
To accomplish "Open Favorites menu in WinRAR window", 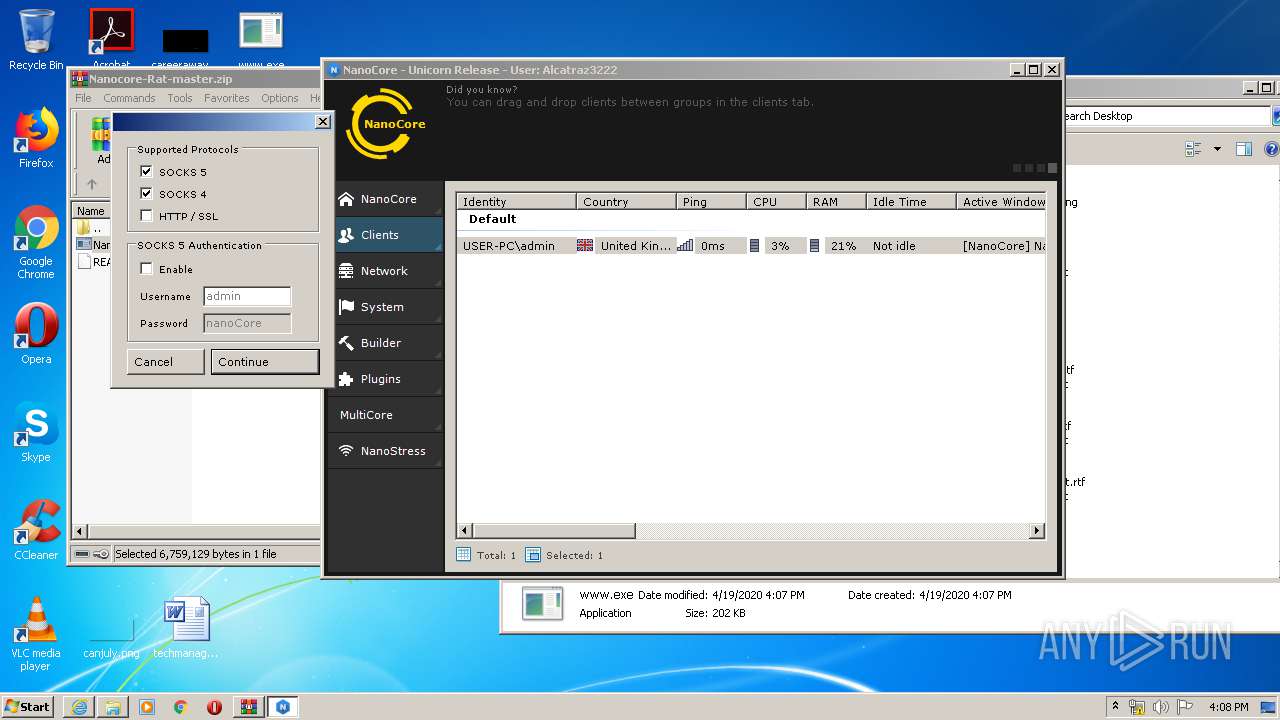I will (x=227, y=98).
